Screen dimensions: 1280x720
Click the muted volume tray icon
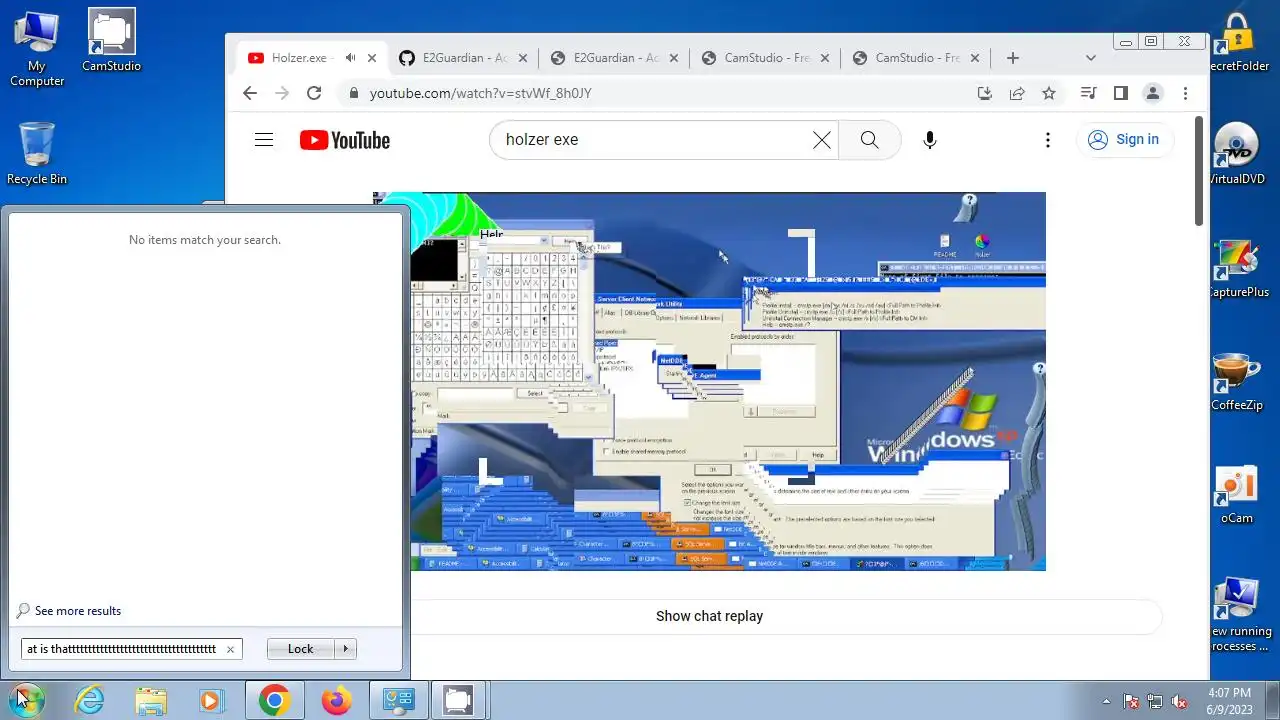(1179, 701)
